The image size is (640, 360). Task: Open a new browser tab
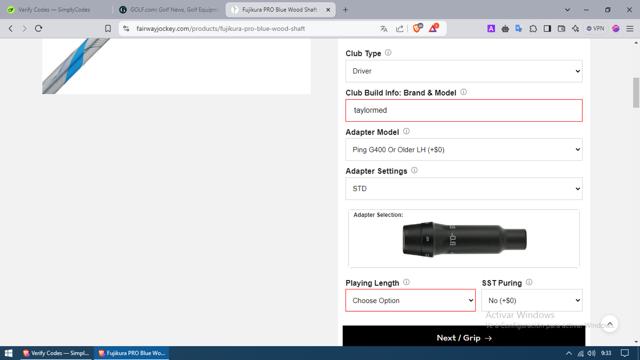[x=345, y=10]
